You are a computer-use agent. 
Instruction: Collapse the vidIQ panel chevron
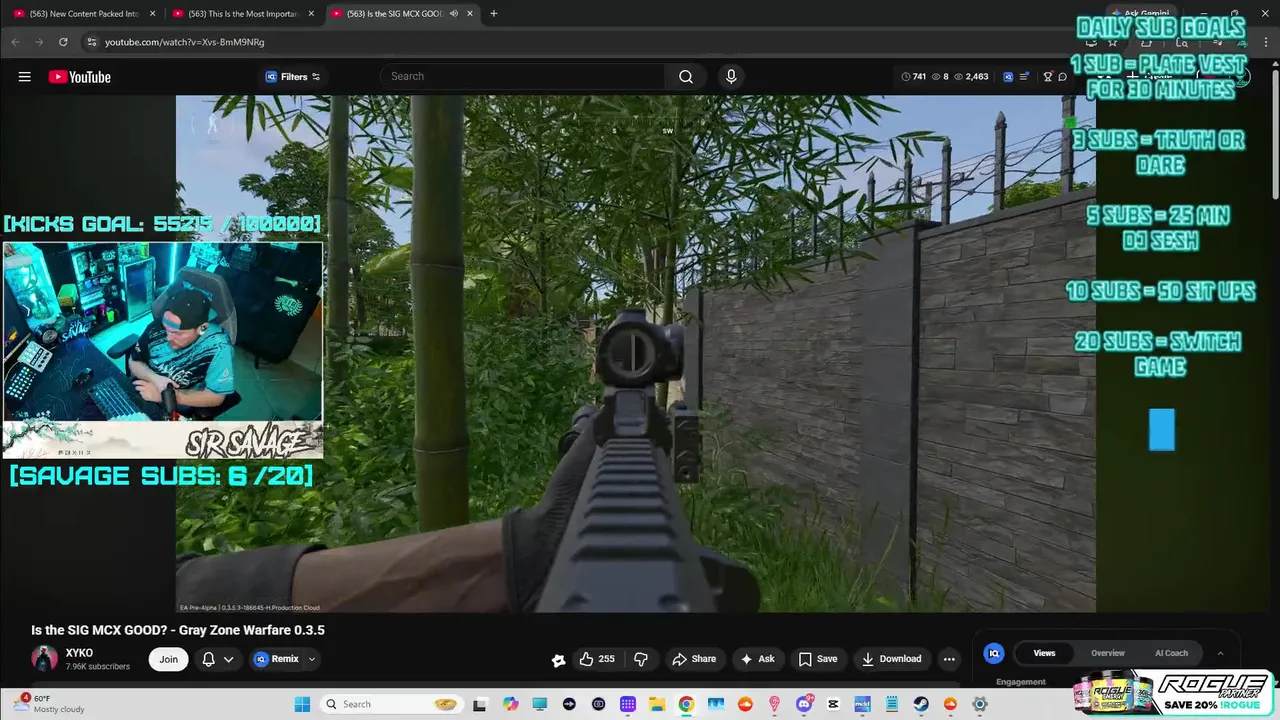1220,653
